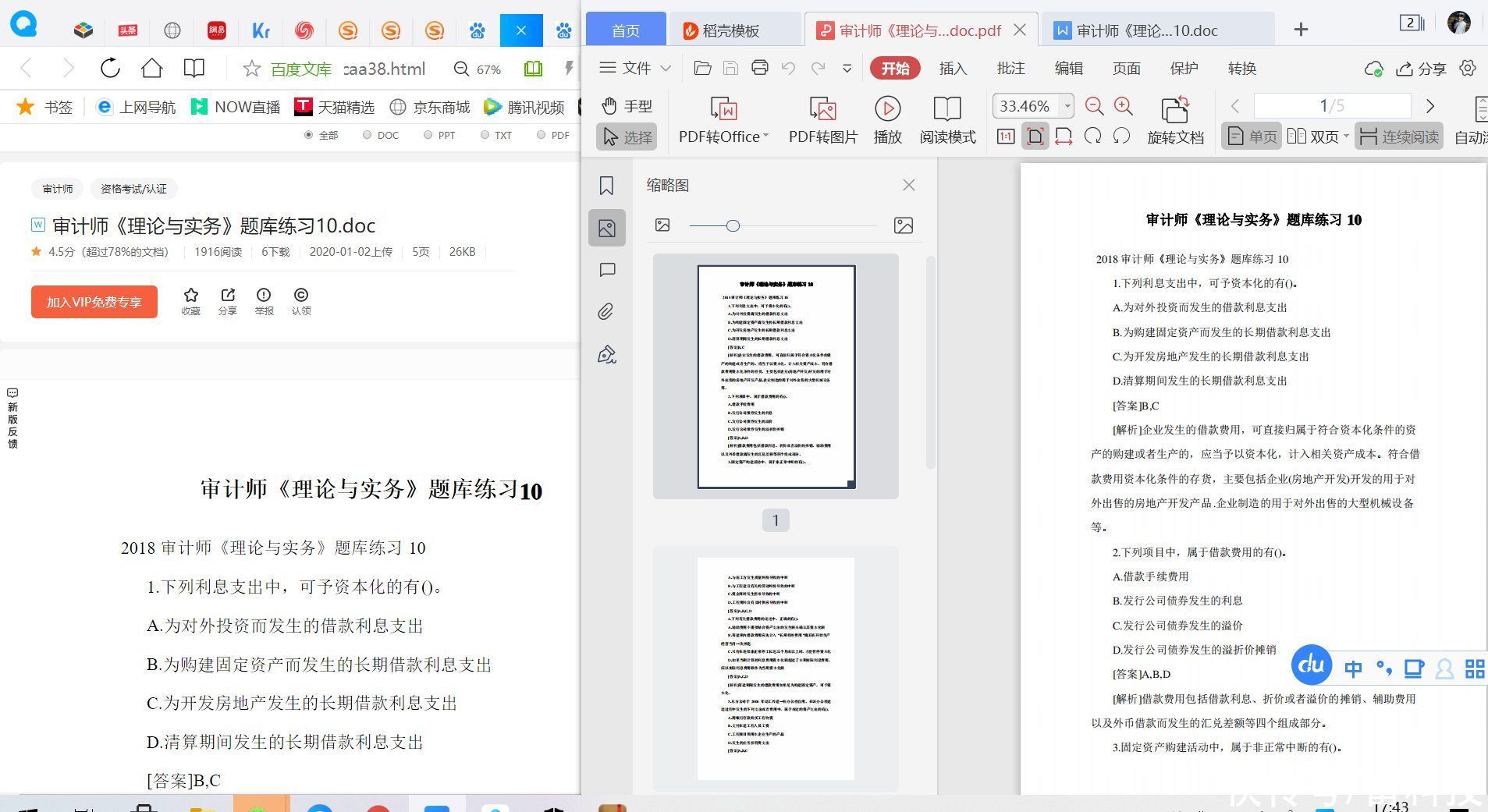1488x812 pixels.
Task: Expand 双页 view options arrow
Action: pyautogui.click(x=1346, y=137)
